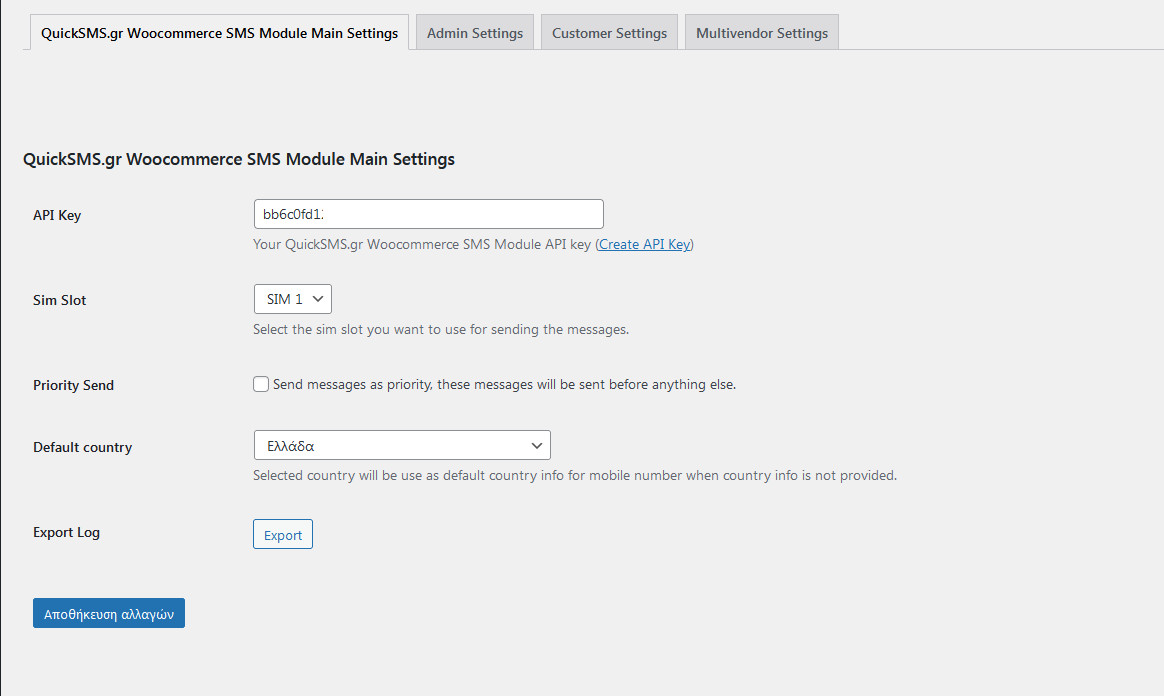This screenshot has height=696, width=1164.
Task: Select the Main Settings tab
Action: coord(219,33)
